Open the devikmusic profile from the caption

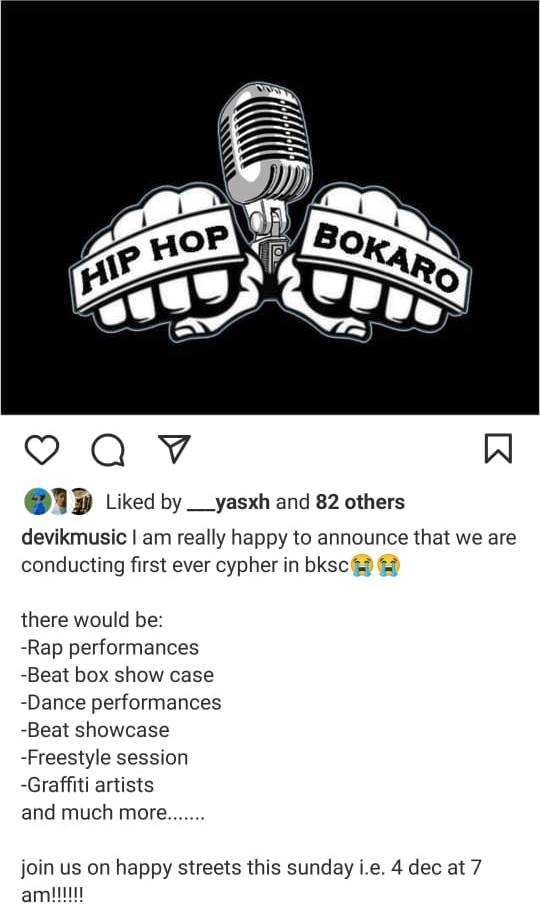74,537
